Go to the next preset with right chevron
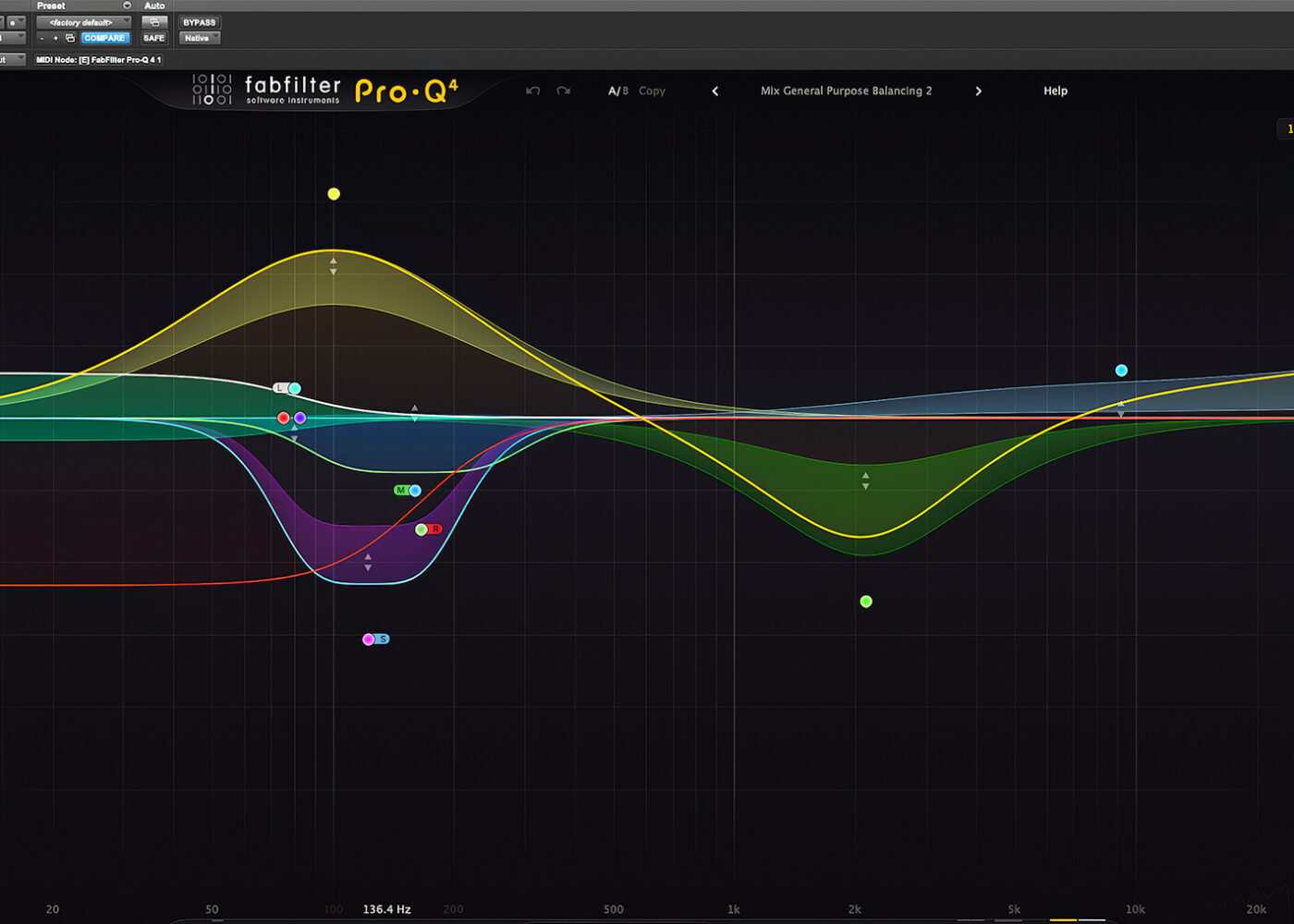The image size is (1294, 924). pos(978,91)
